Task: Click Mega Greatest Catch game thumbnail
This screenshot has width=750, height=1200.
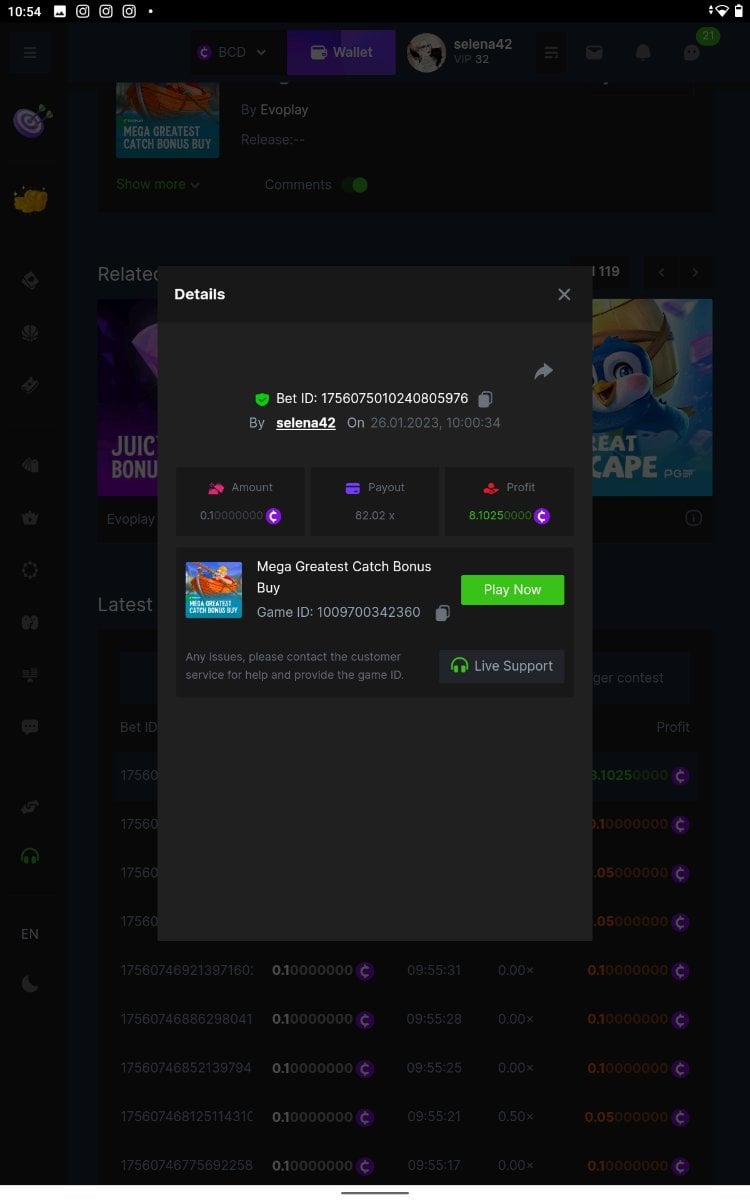Action: (x=214, y=590)
